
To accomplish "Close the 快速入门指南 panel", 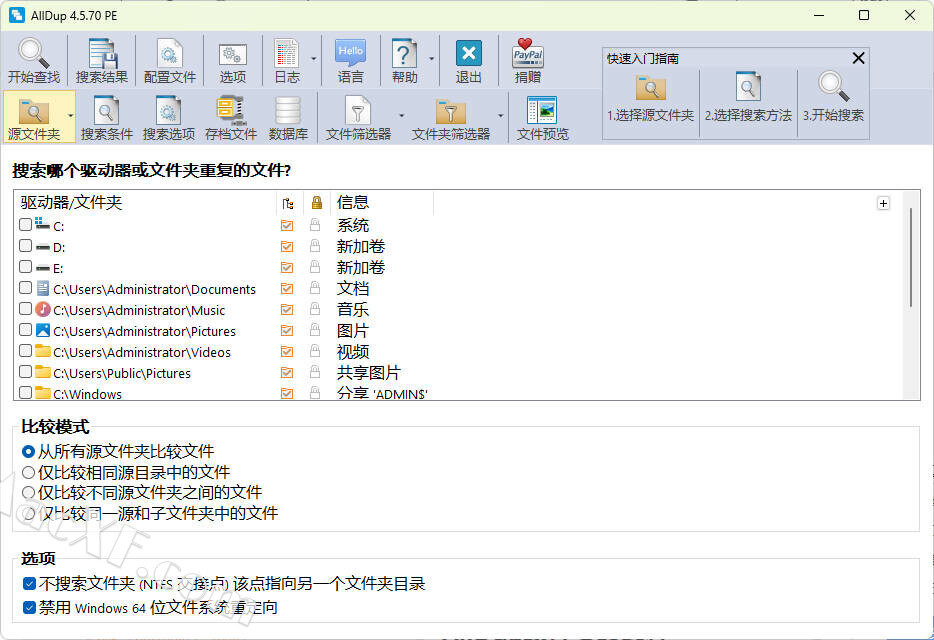I will (858, 58).
